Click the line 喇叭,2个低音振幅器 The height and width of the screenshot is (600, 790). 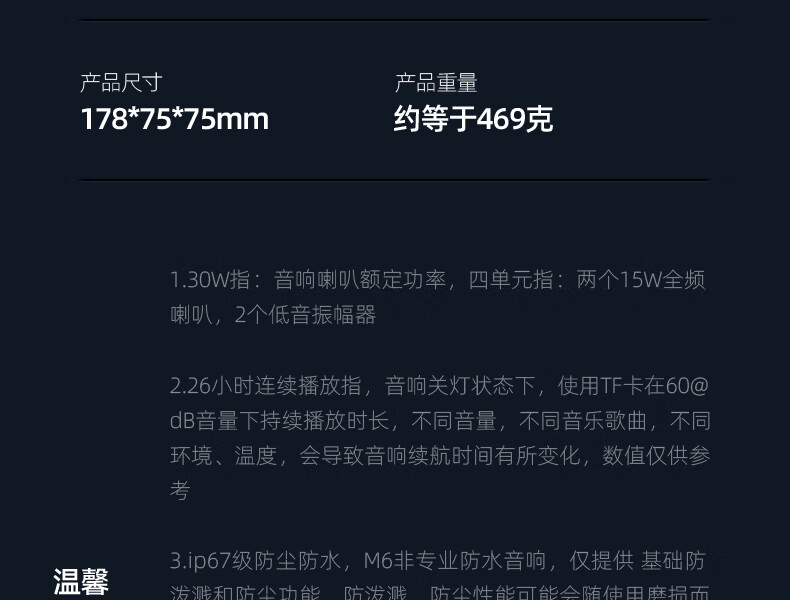pos(273,315)
